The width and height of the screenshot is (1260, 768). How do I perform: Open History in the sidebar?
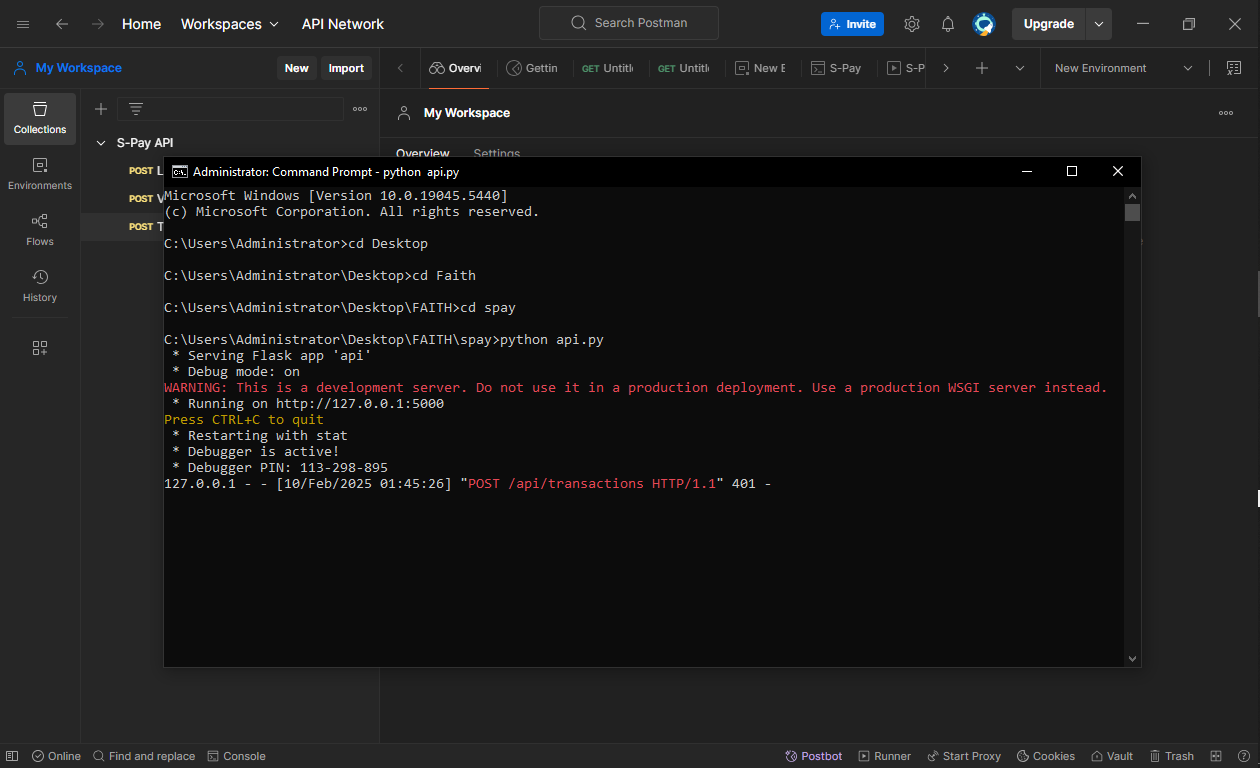[x=40, y=287]
